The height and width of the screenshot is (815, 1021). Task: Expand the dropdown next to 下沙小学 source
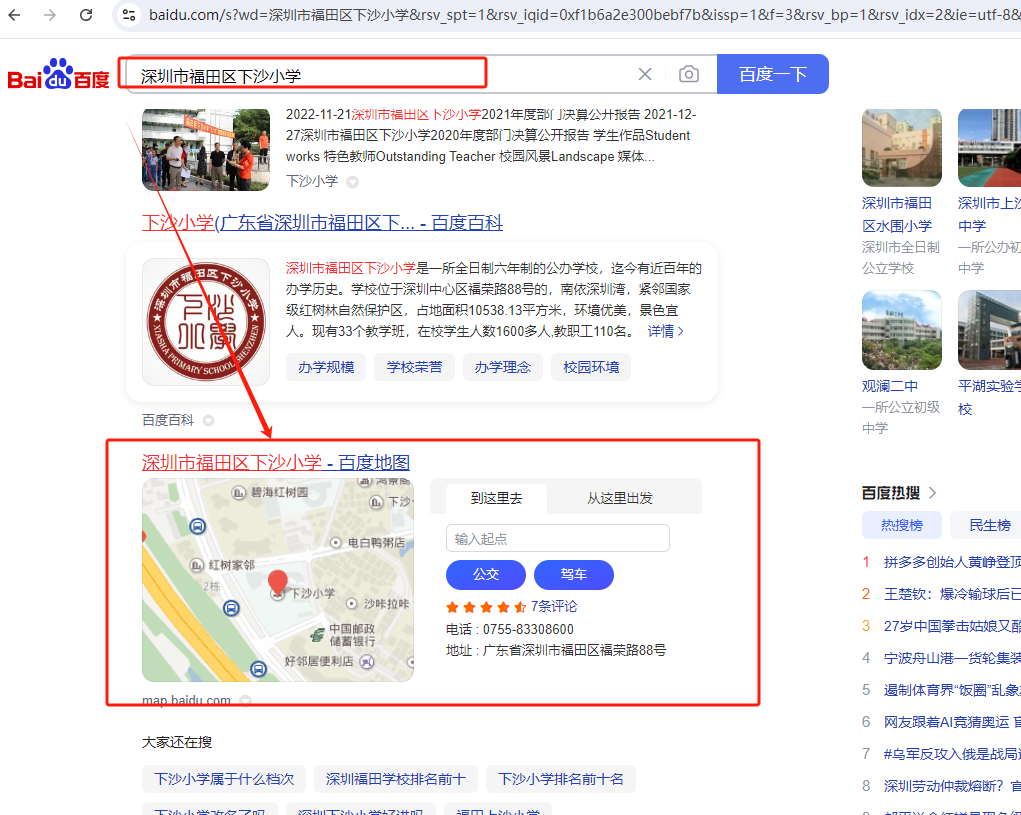352,182
